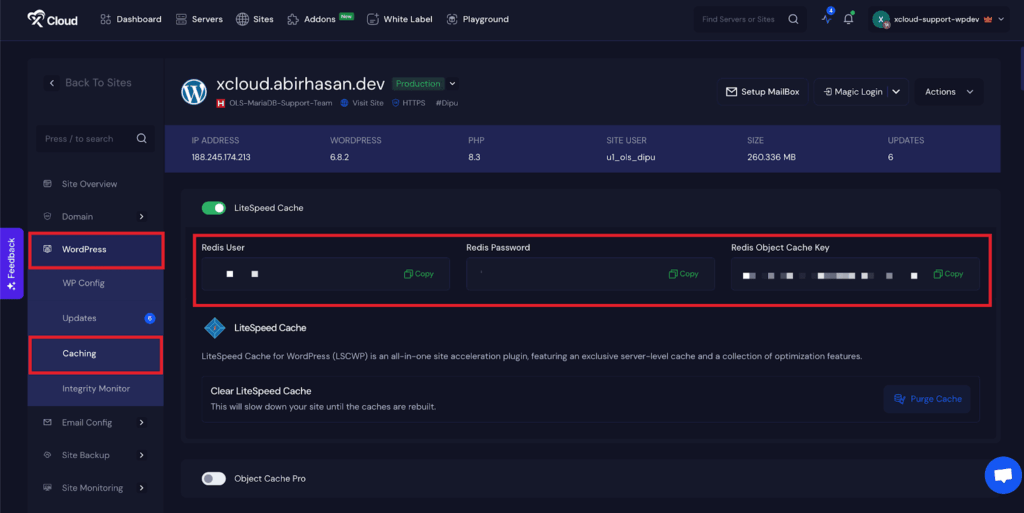Expand the Production environment dropdown
Viewport: 1024px width, 513px height.
click(x=452, y=84)
